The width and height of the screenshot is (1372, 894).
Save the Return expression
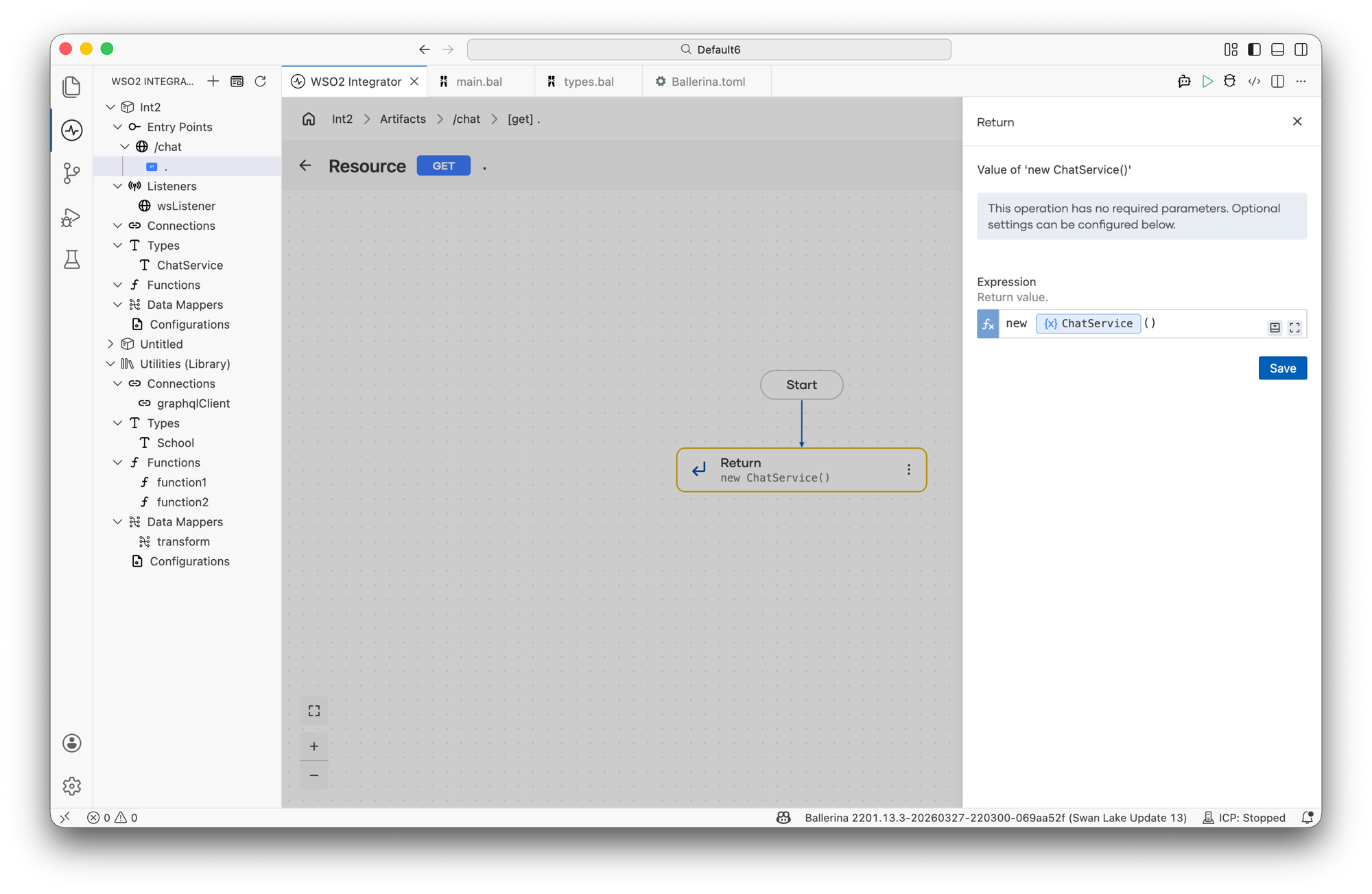(x=1282, y=368)
